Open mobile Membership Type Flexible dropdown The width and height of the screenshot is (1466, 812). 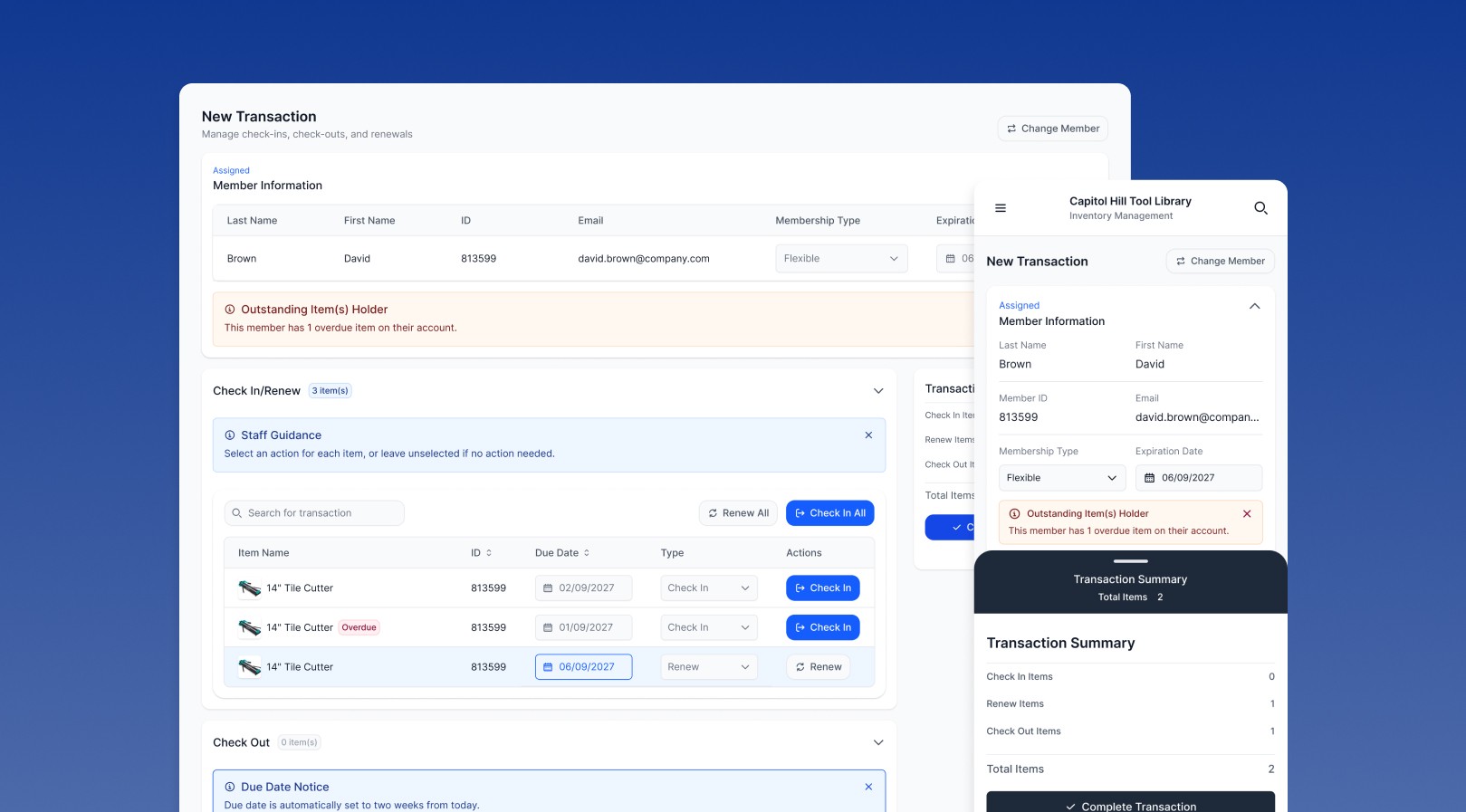1062,478
